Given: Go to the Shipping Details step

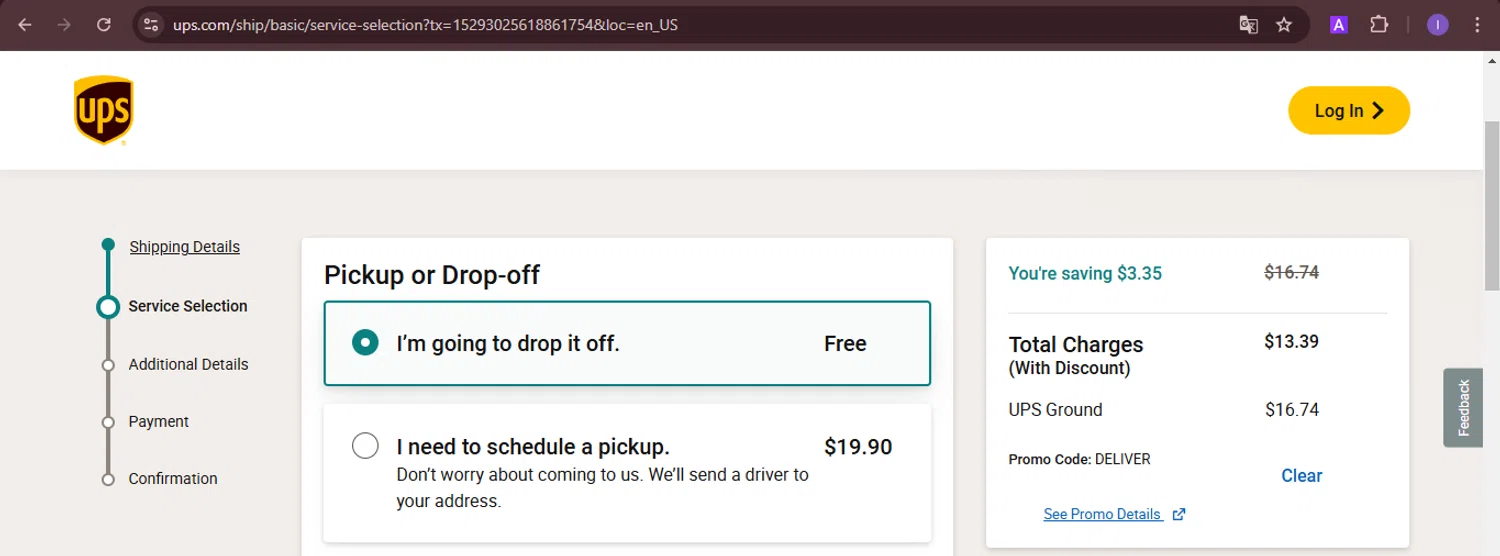Looking at the screenshot, I should click(185, 247).
